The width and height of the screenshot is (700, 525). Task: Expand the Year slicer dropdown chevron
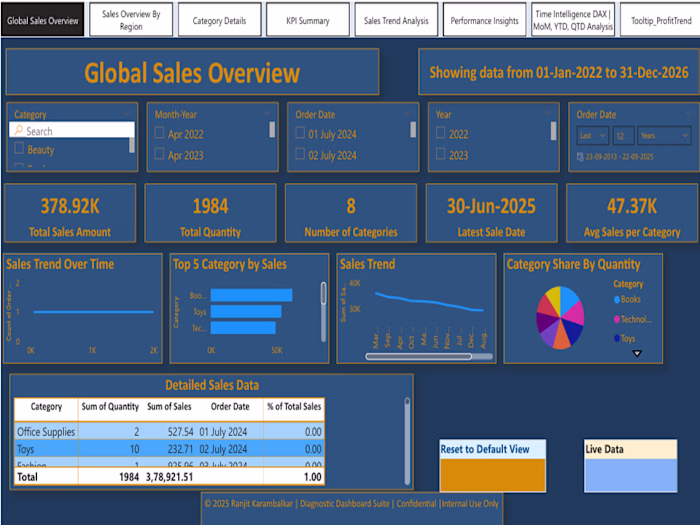coord(548,114)
